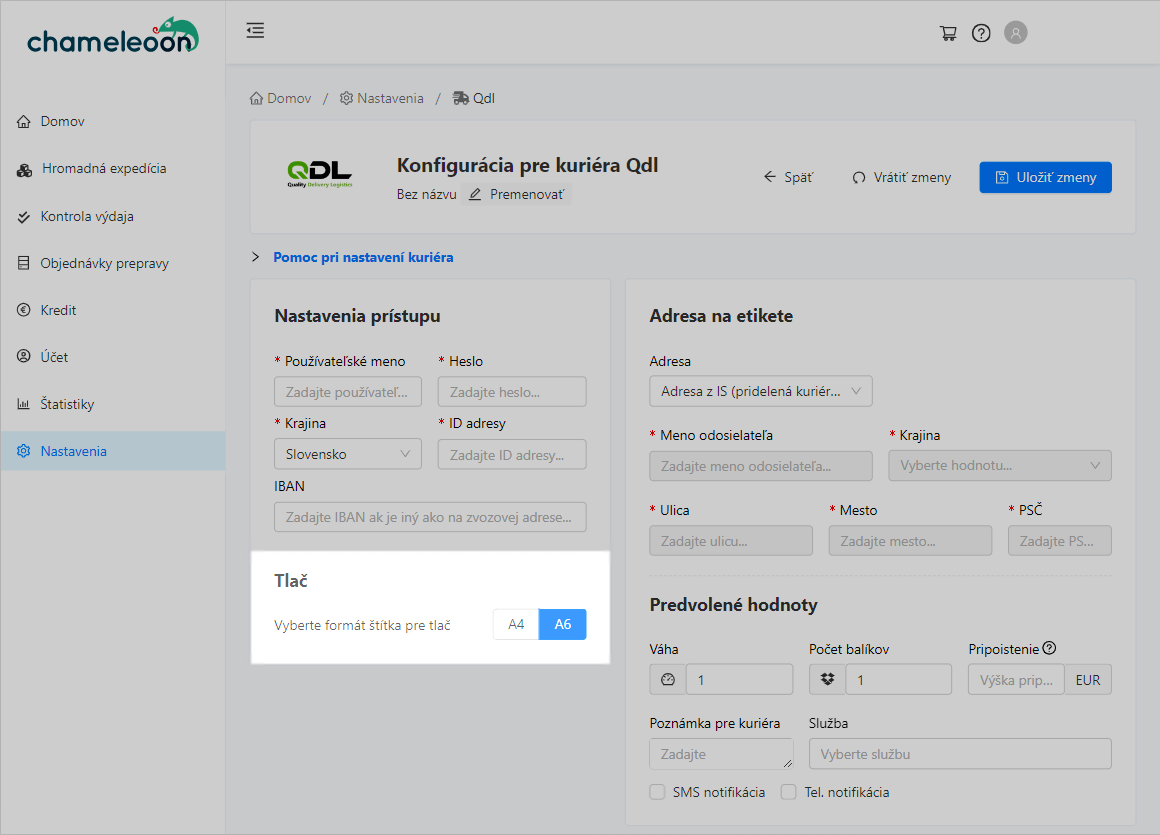The height and width of the screenshot is (835, 1160).
Task: Open the Adresa dropdown on label section
Action: point(760,392)
